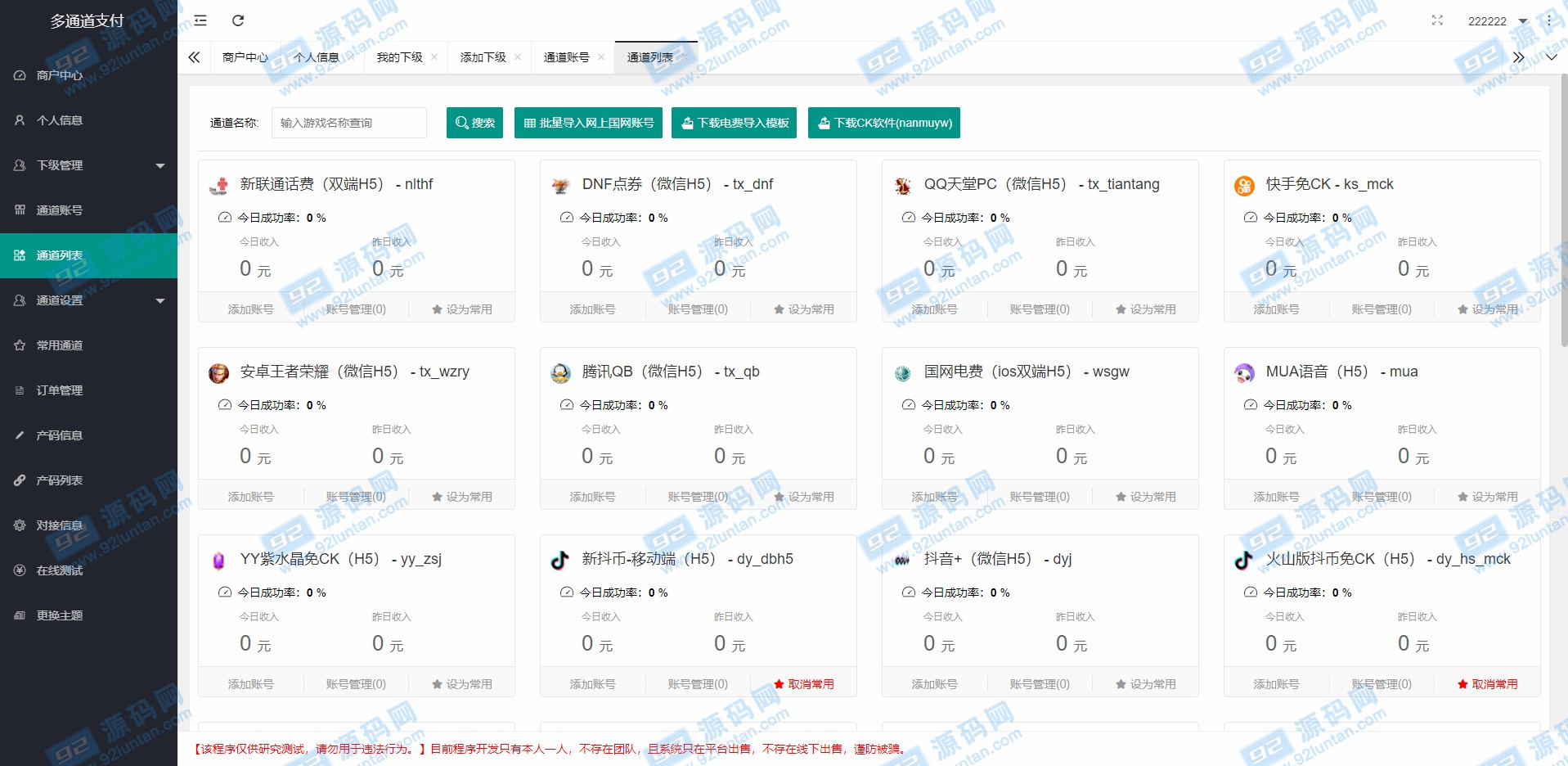Click QQ天堂PC channel icon

[x=902, y=186]
